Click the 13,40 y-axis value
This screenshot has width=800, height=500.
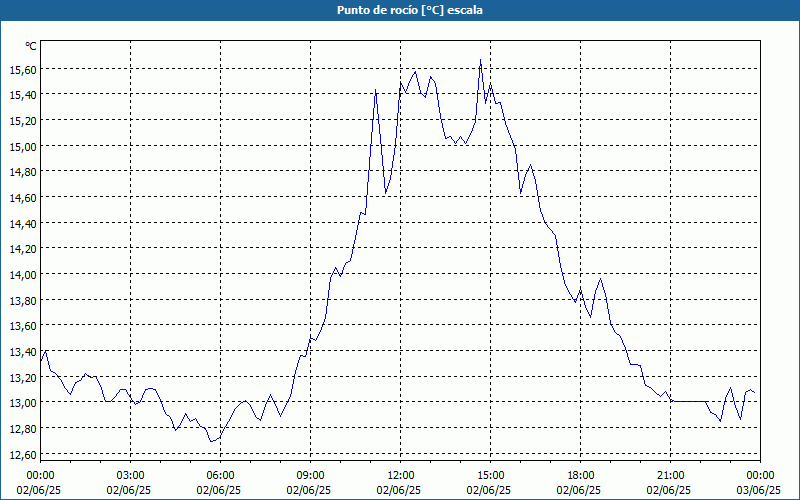click(23, 352)
